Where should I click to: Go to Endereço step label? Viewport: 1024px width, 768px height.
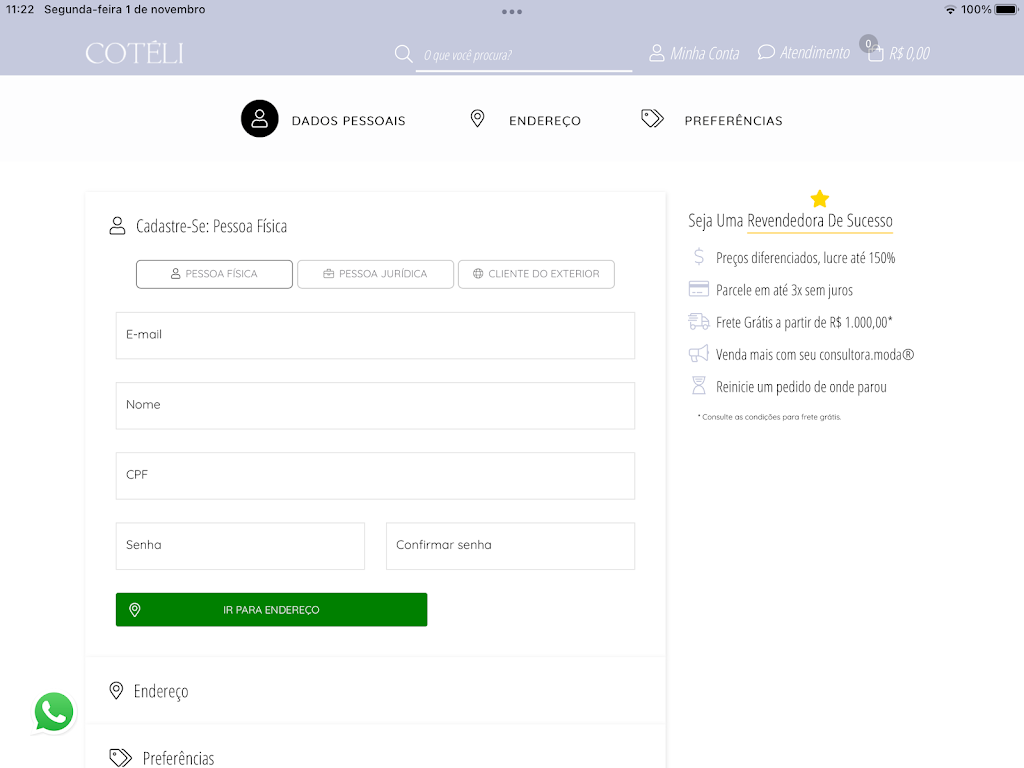pyautogui.click(x=545, y=121)
